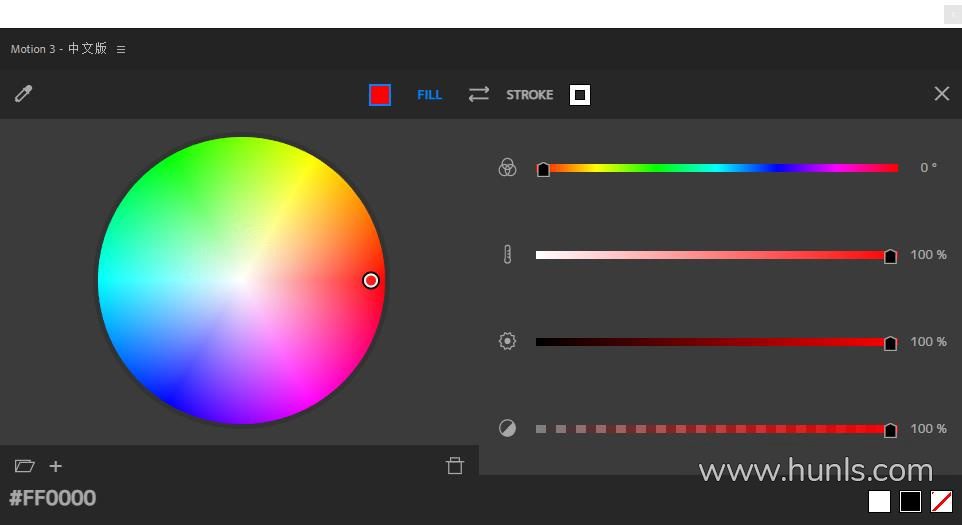Screen dimensions: 962x525
Task: Click the Motion 3 - 中文版 panel title
Action: (x=59, y=49)
